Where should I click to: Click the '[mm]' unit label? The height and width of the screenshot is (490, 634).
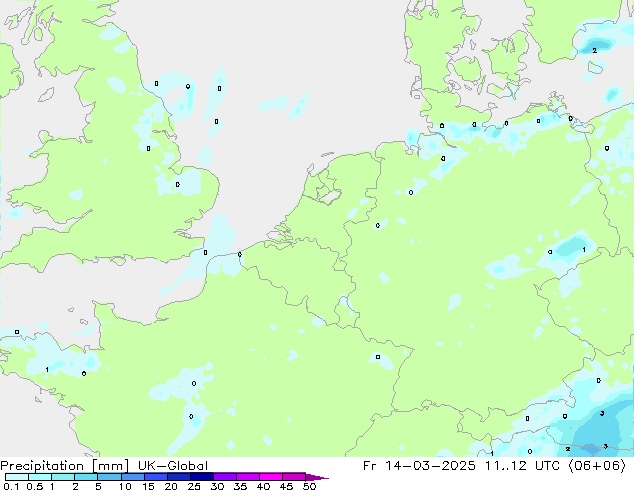[x=110, y=466]
